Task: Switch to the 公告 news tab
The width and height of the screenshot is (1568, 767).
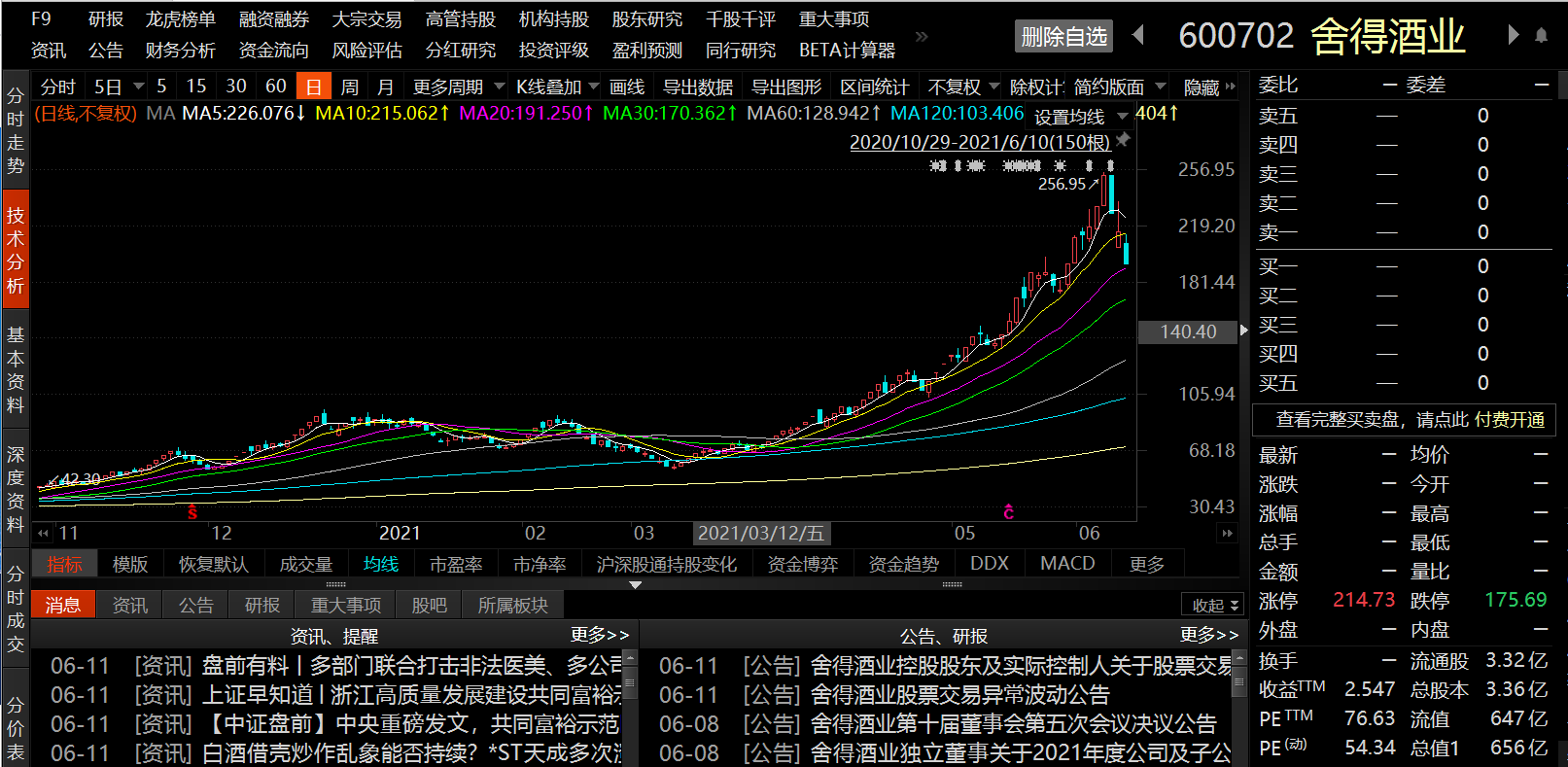Action: [195, 605]
